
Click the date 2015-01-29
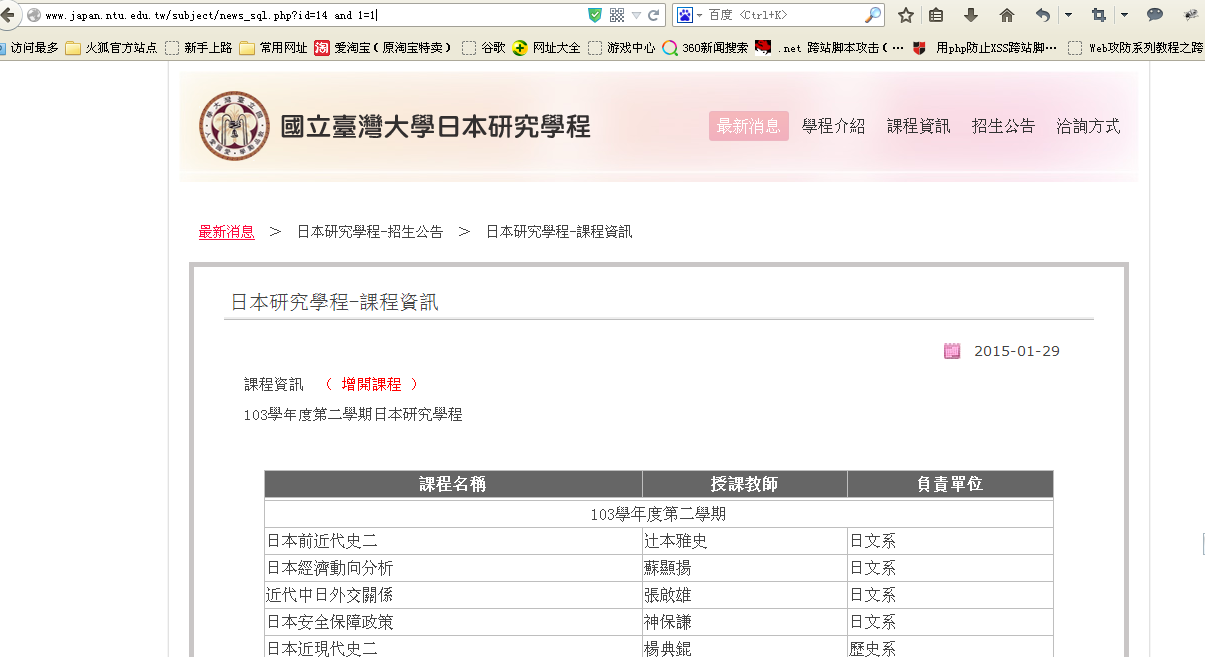click(x=1017, y=351)
